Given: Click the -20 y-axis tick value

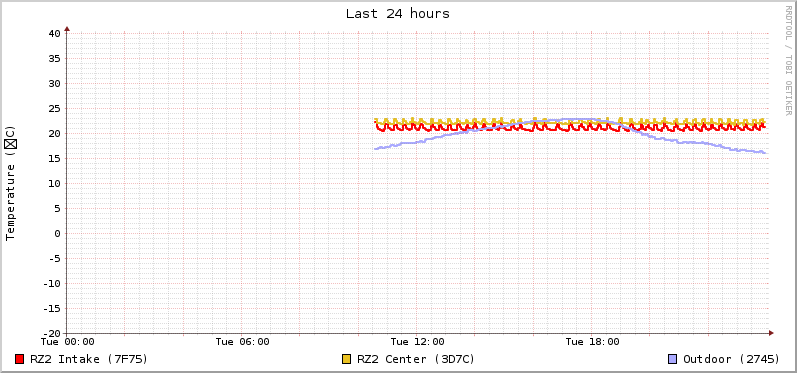Looking at the screenshot, I should click(52, 333).
